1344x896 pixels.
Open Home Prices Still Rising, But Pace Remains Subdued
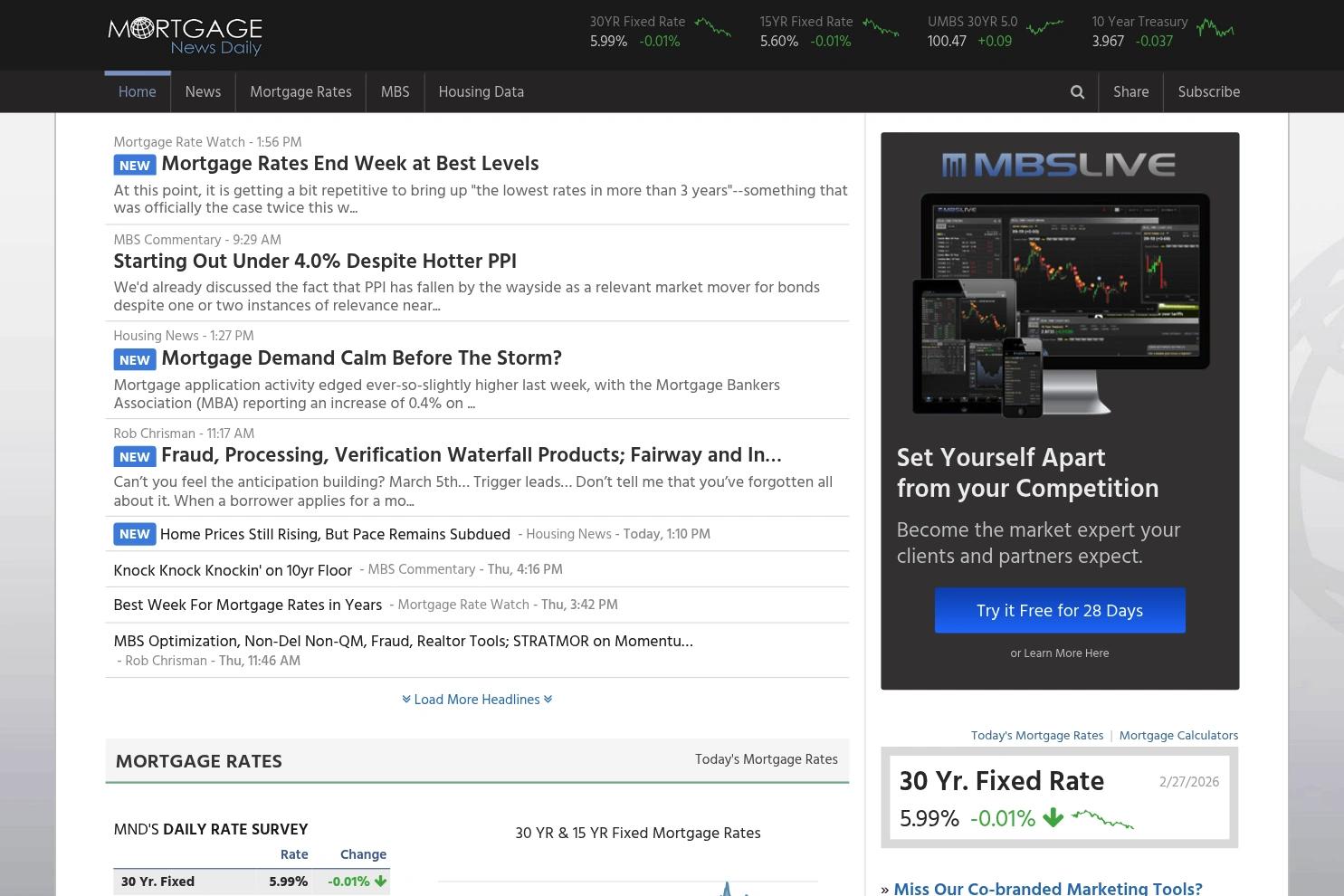[335, 534]
